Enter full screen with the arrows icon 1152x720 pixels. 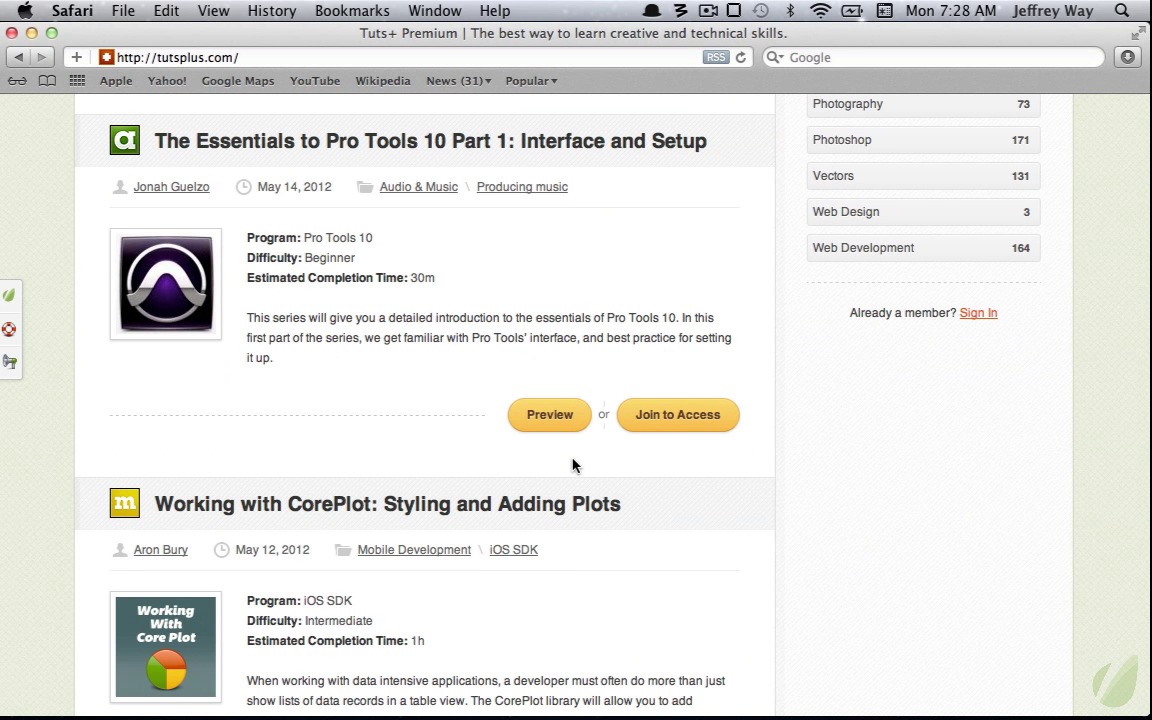point(1138,33)
